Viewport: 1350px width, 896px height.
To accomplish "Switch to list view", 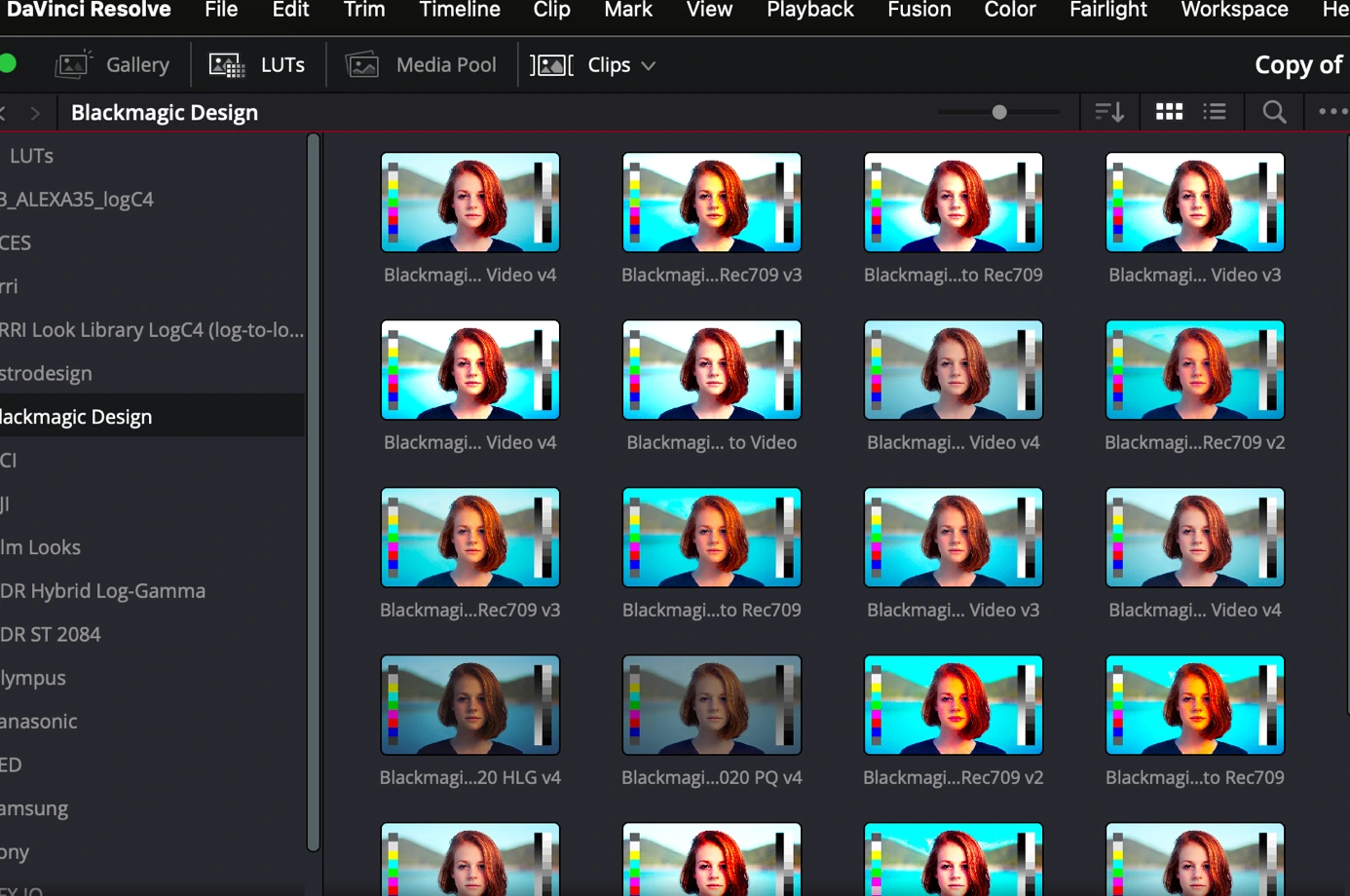I will point(1215,111).
